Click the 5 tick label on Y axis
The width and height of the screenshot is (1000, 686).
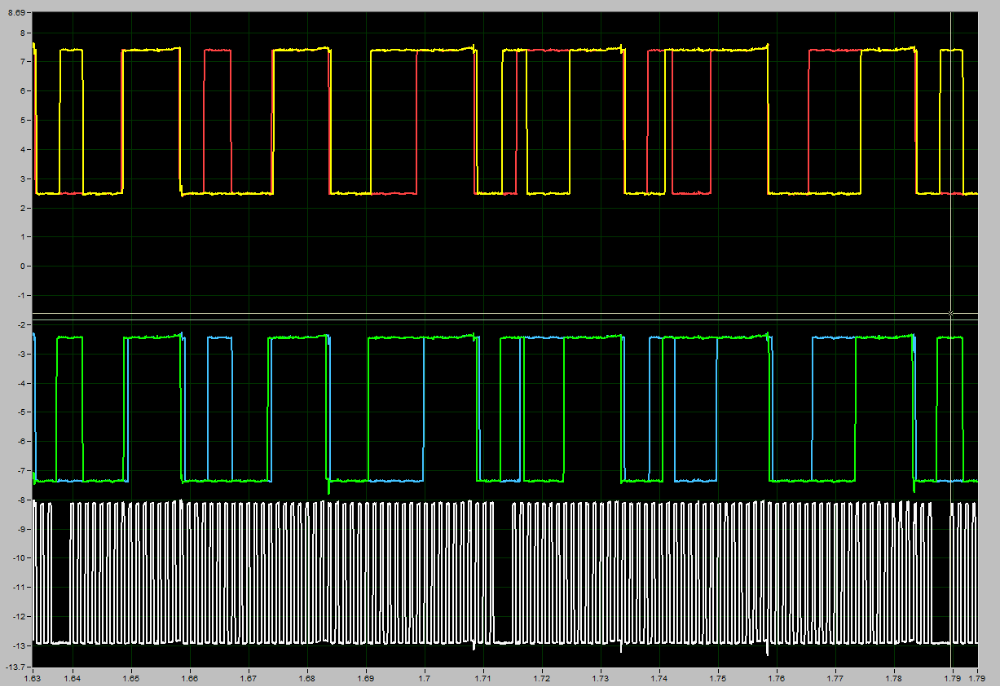coord(22,120)
